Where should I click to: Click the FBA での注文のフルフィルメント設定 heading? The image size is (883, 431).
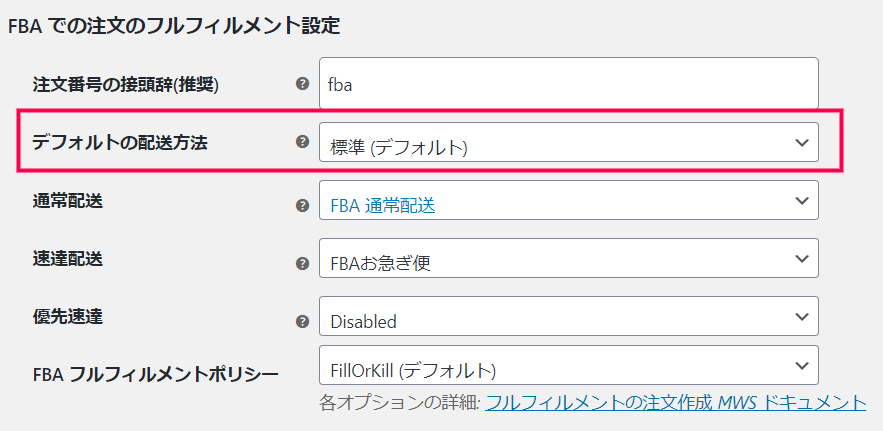pos(175,26)
